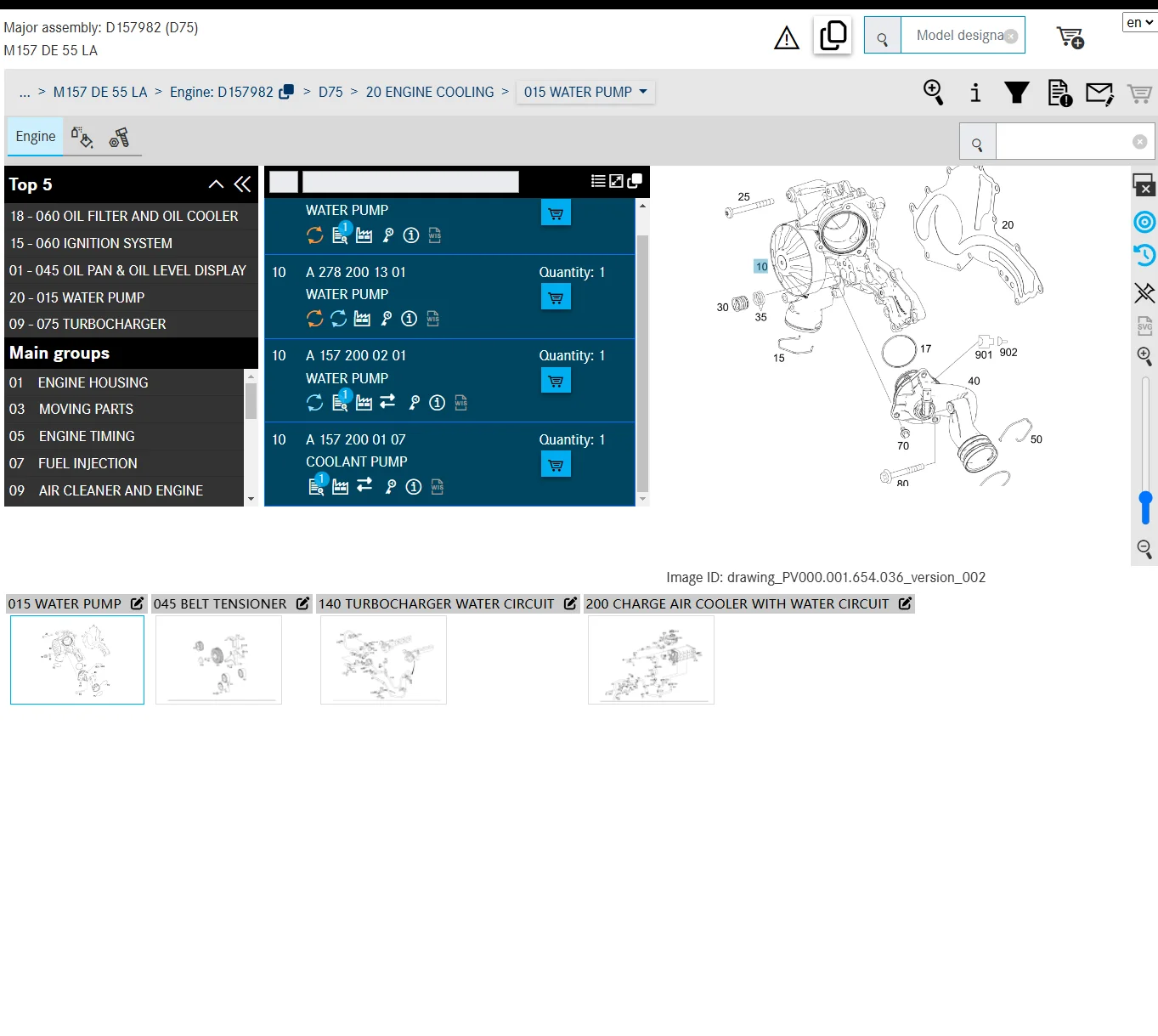Click the WIS document icon for A 157 200 01 07
The width and height of the screenshot is (1158, 1036).
pyautogui.click(x=438, y=487)
